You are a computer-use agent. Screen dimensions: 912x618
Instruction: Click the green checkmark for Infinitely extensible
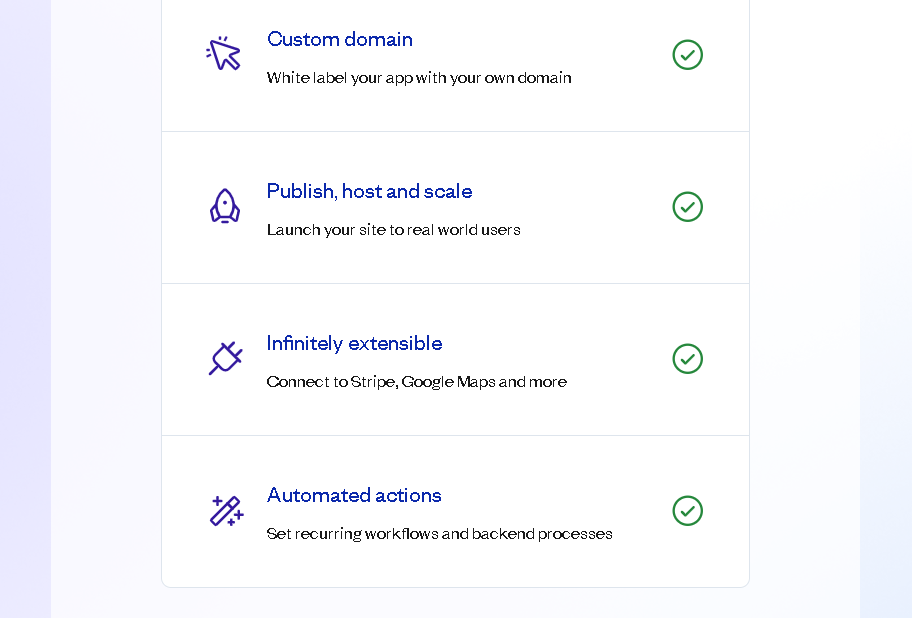687,359
